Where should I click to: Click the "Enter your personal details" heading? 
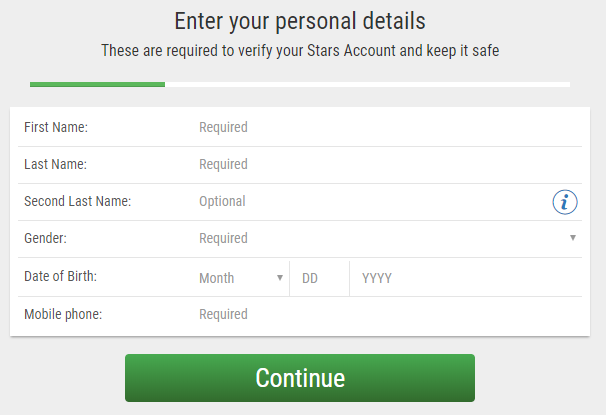[300, 20]
